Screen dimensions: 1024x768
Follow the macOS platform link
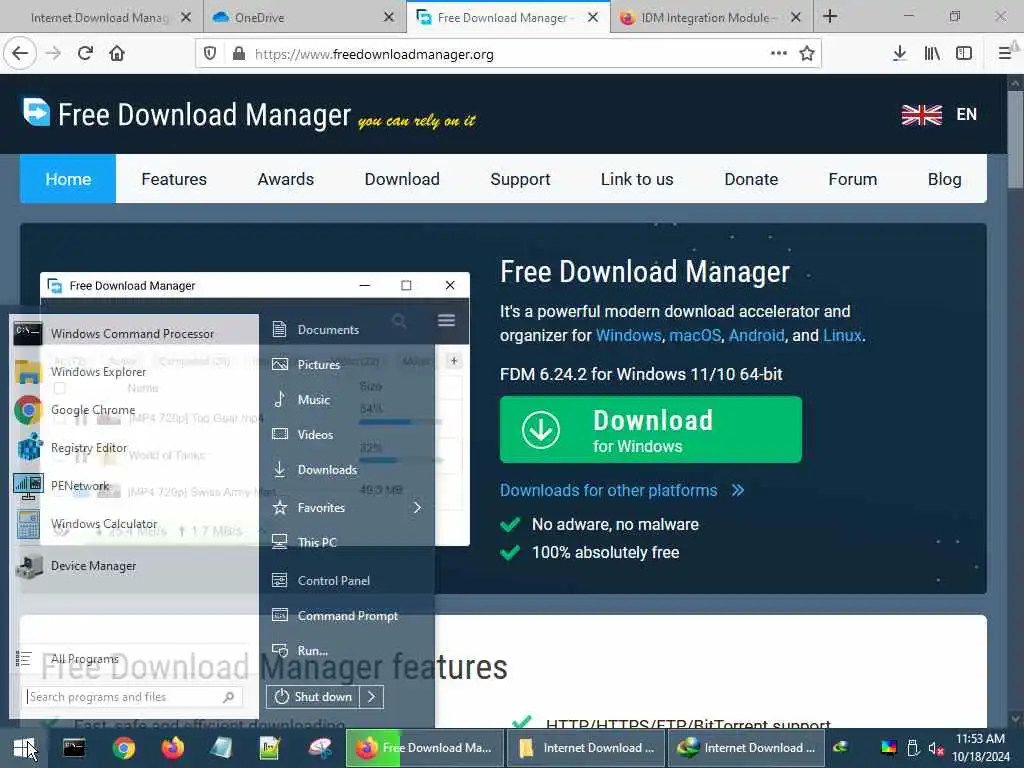click(x=695, y=336)
